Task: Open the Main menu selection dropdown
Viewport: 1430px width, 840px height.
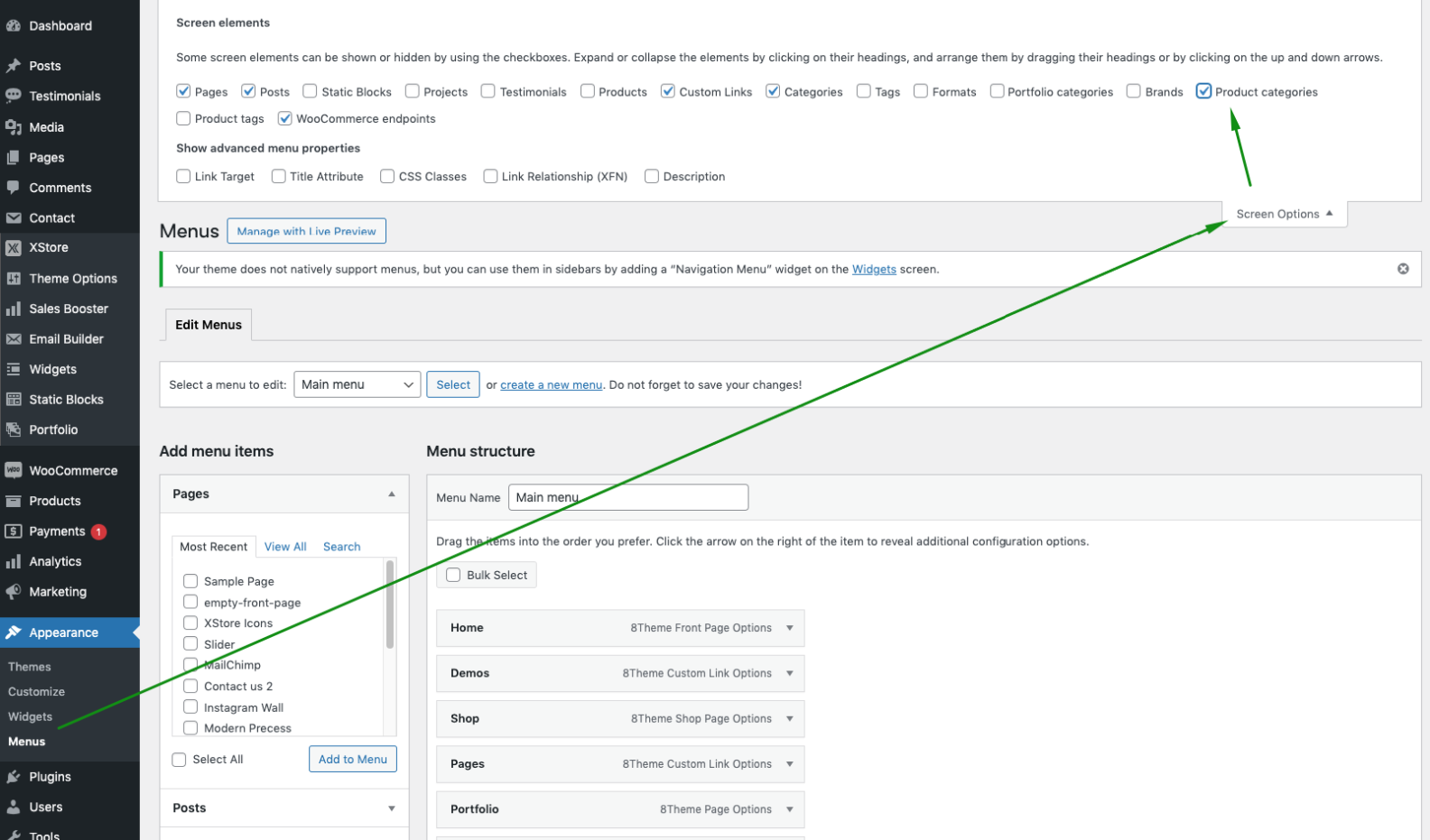Action: coord(357,384)
